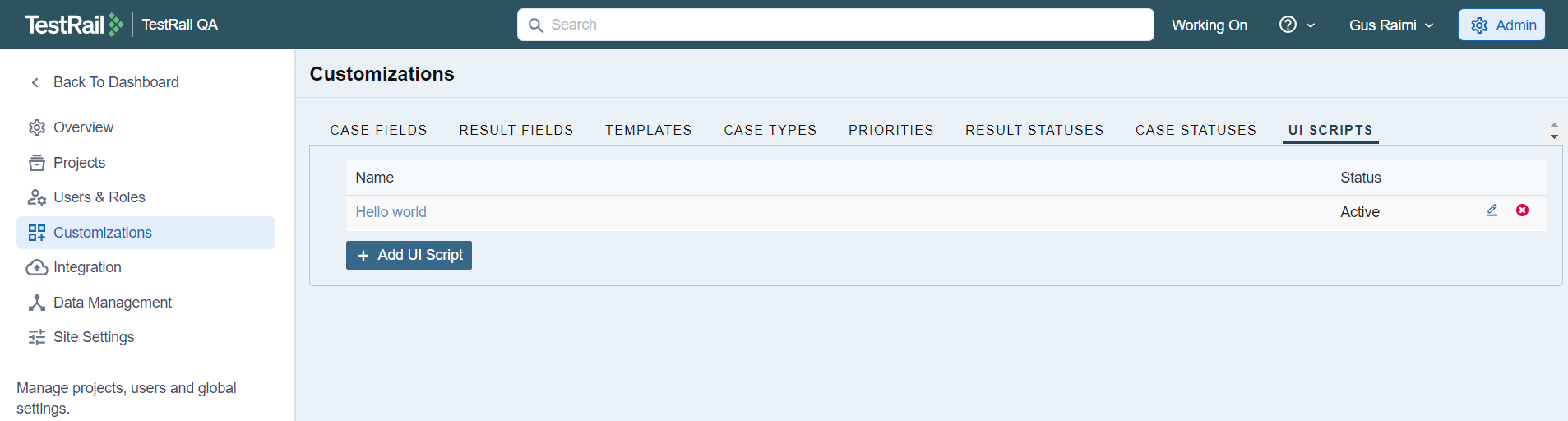Open Data Management via its sidebar icon
The width and height of the screenshot is (1568, 421).
pos(37,303)
